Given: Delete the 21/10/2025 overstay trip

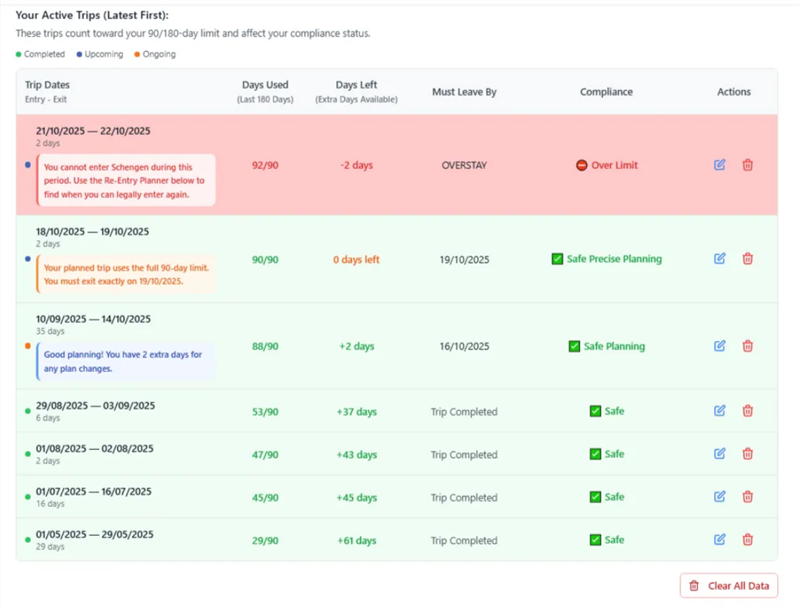Looking at the screenshot, I should point(747,165).
